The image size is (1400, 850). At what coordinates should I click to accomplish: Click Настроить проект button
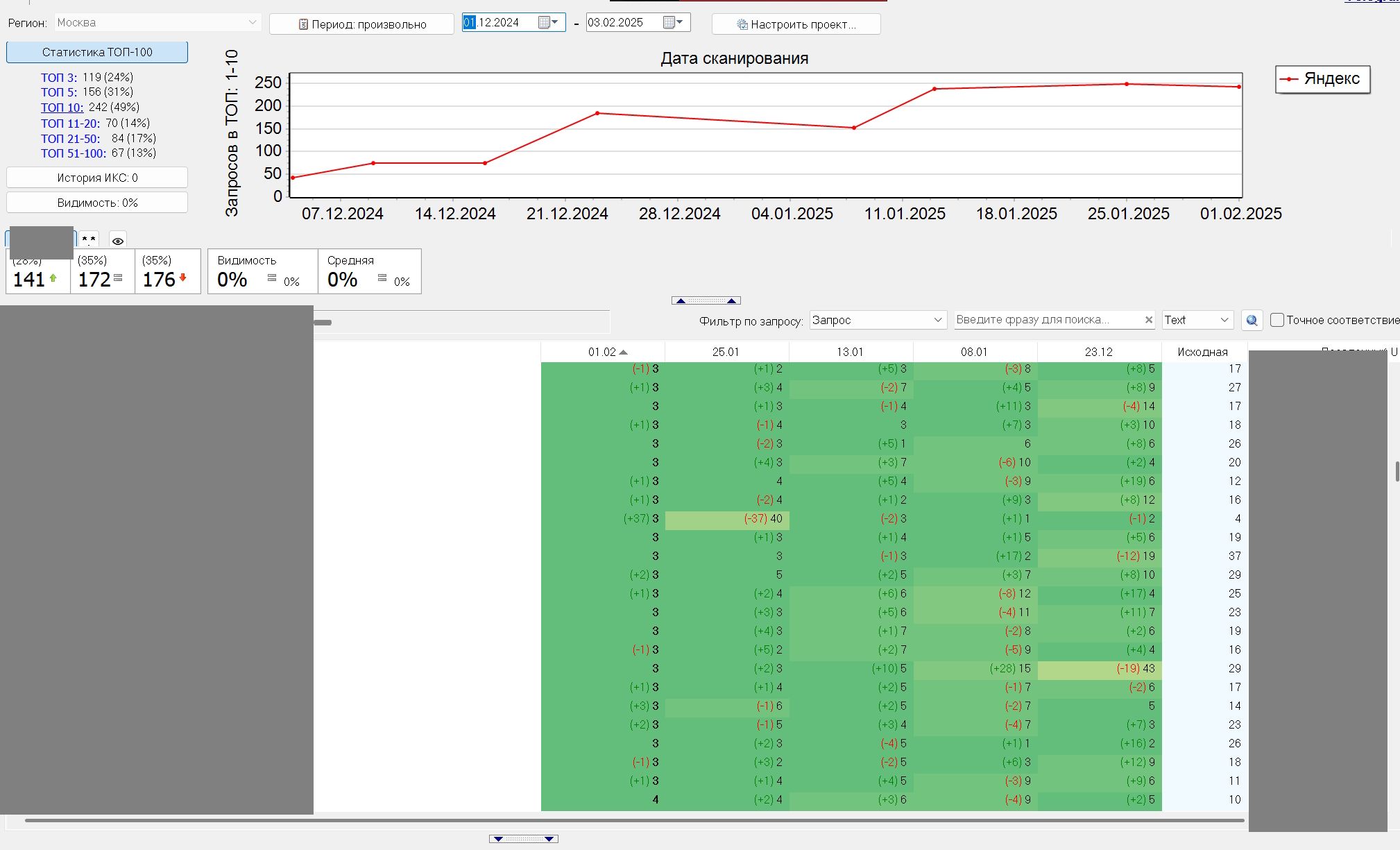(796, 24)
